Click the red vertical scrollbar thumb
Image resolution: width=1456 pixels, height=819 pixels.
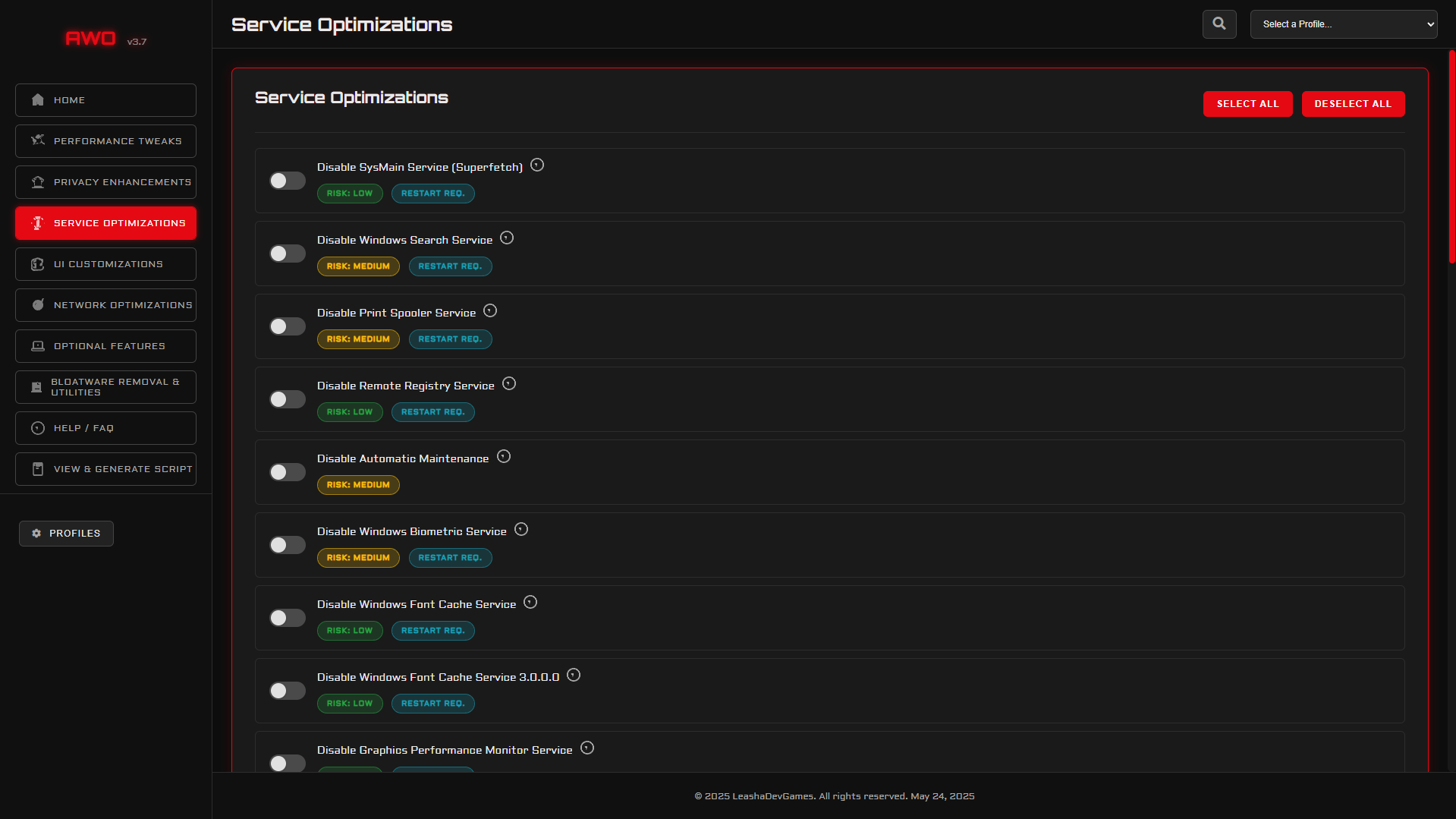[x=1451, y=157]
